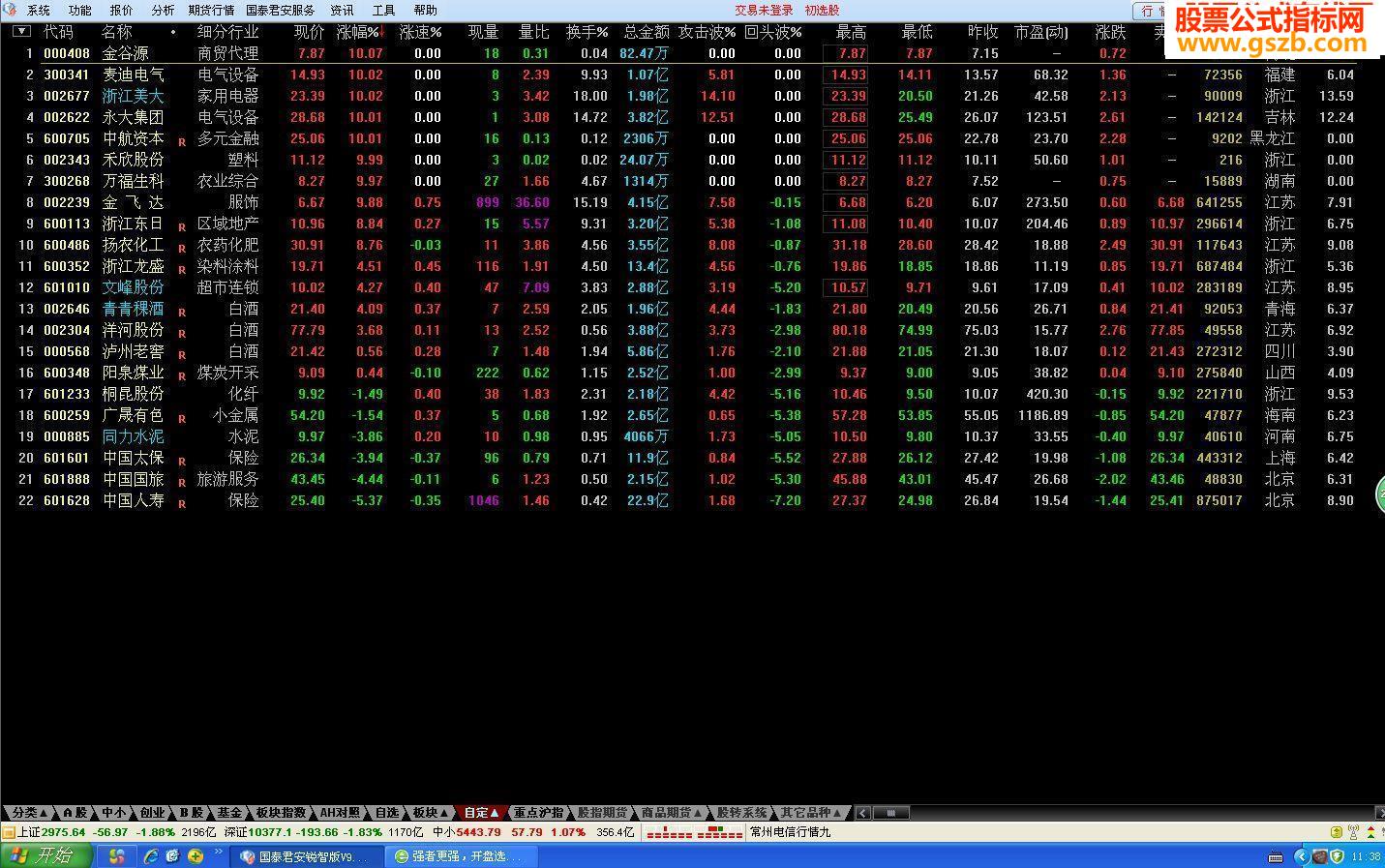Switch to the 基金 tab
This screenshot has width=1385, height=868.
click(x=229, y=813)
